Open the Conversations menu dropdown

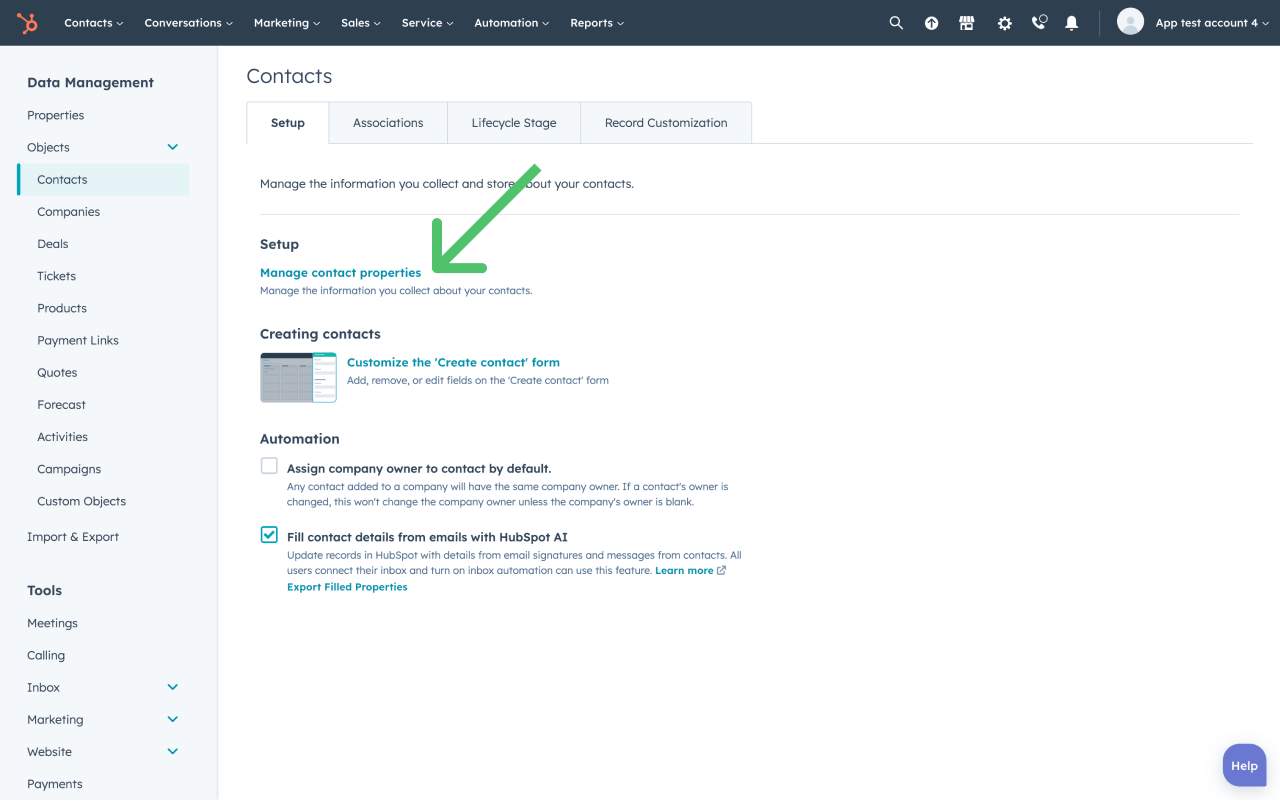[x=189, y=23]
